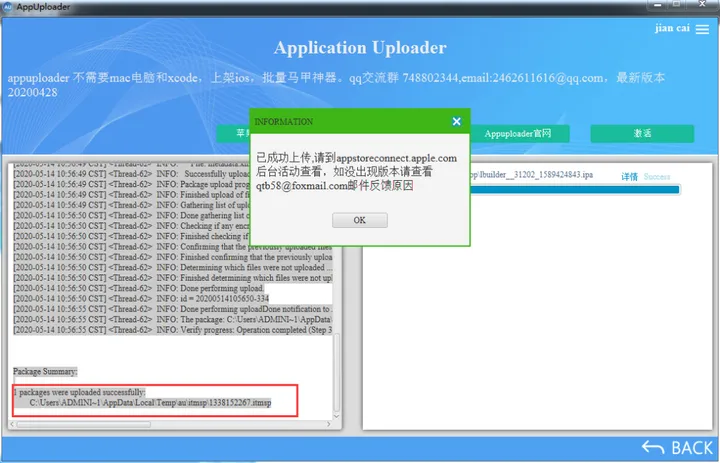Click the Success status label
Viewport: 720px width, 463px height.
[657, 176]
